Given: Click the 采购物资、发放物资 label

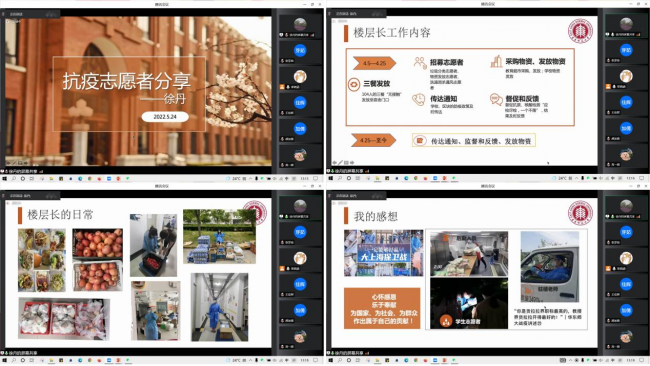Looking at the screenshot, I should 535,62.
